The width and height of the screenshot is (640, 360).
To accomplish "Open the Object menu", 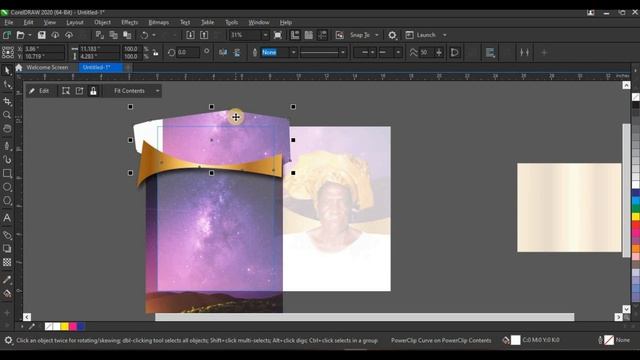I will (x=102, y=22).
